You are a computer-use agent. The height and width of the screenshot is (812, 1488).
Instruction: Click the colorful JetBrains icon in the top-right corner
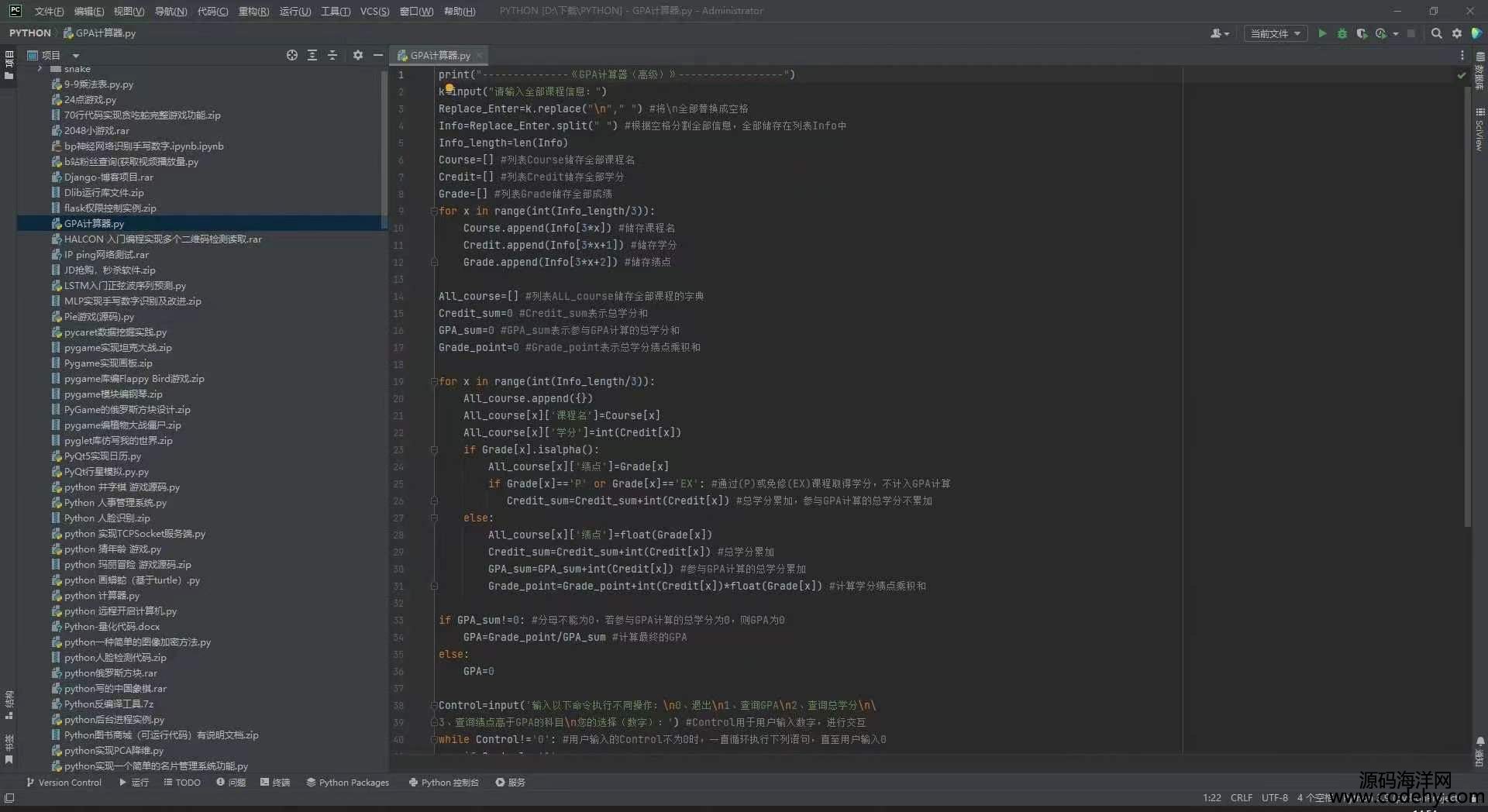(x=1476, y=33)
